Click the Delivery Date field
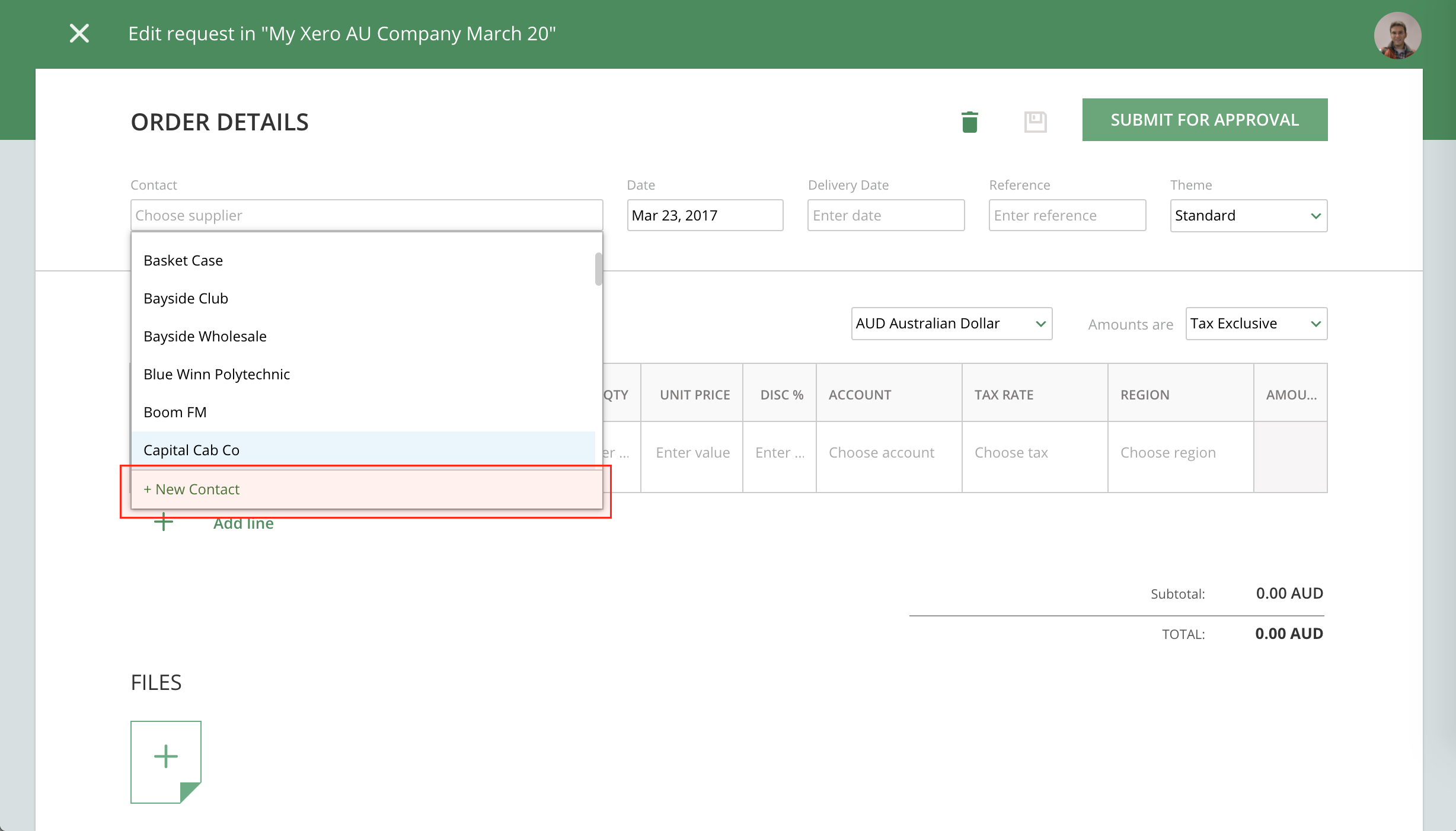Screen dimensions: 1456x831 click(886, 216)
